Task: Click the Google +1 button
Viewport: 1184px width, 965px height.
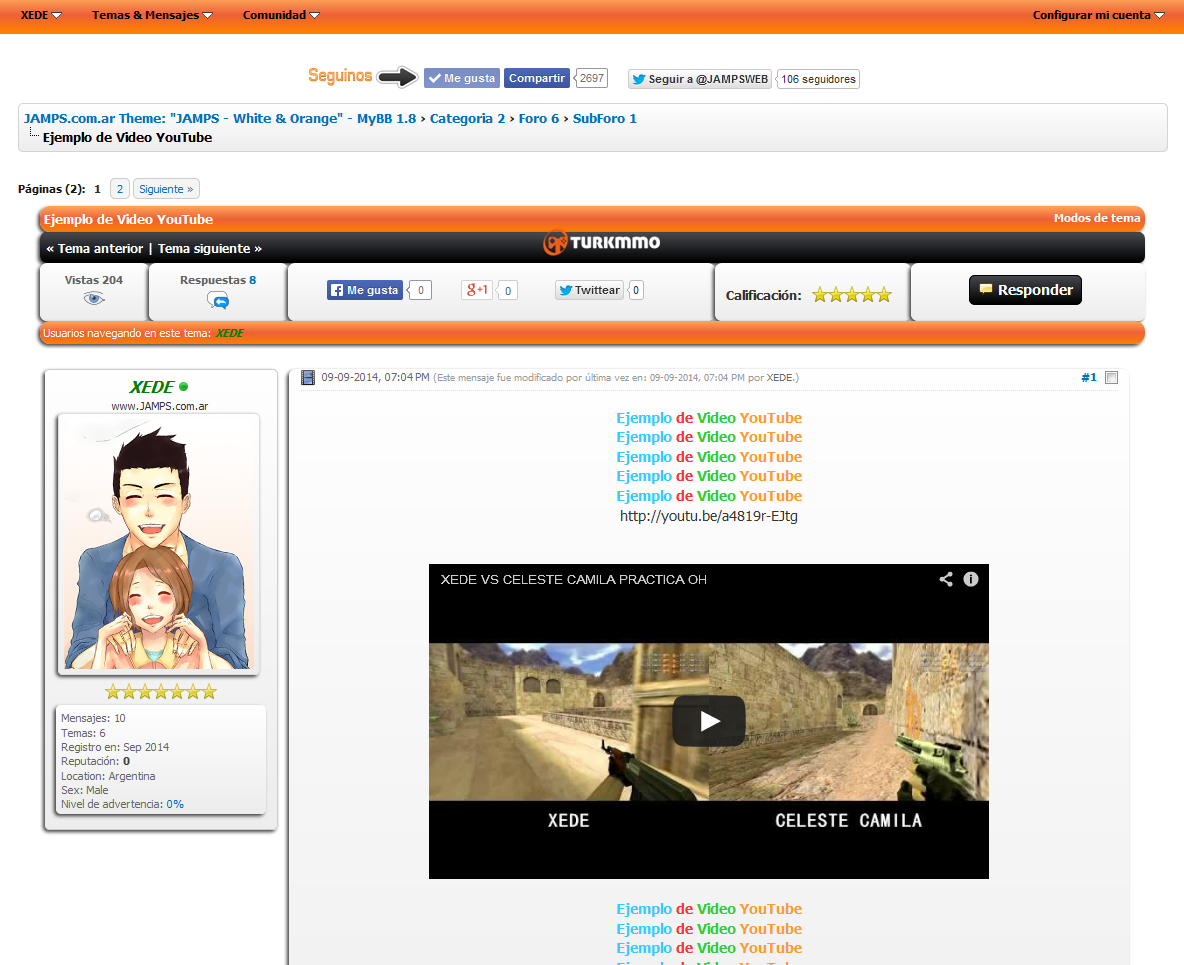Action: click(476, 290)
